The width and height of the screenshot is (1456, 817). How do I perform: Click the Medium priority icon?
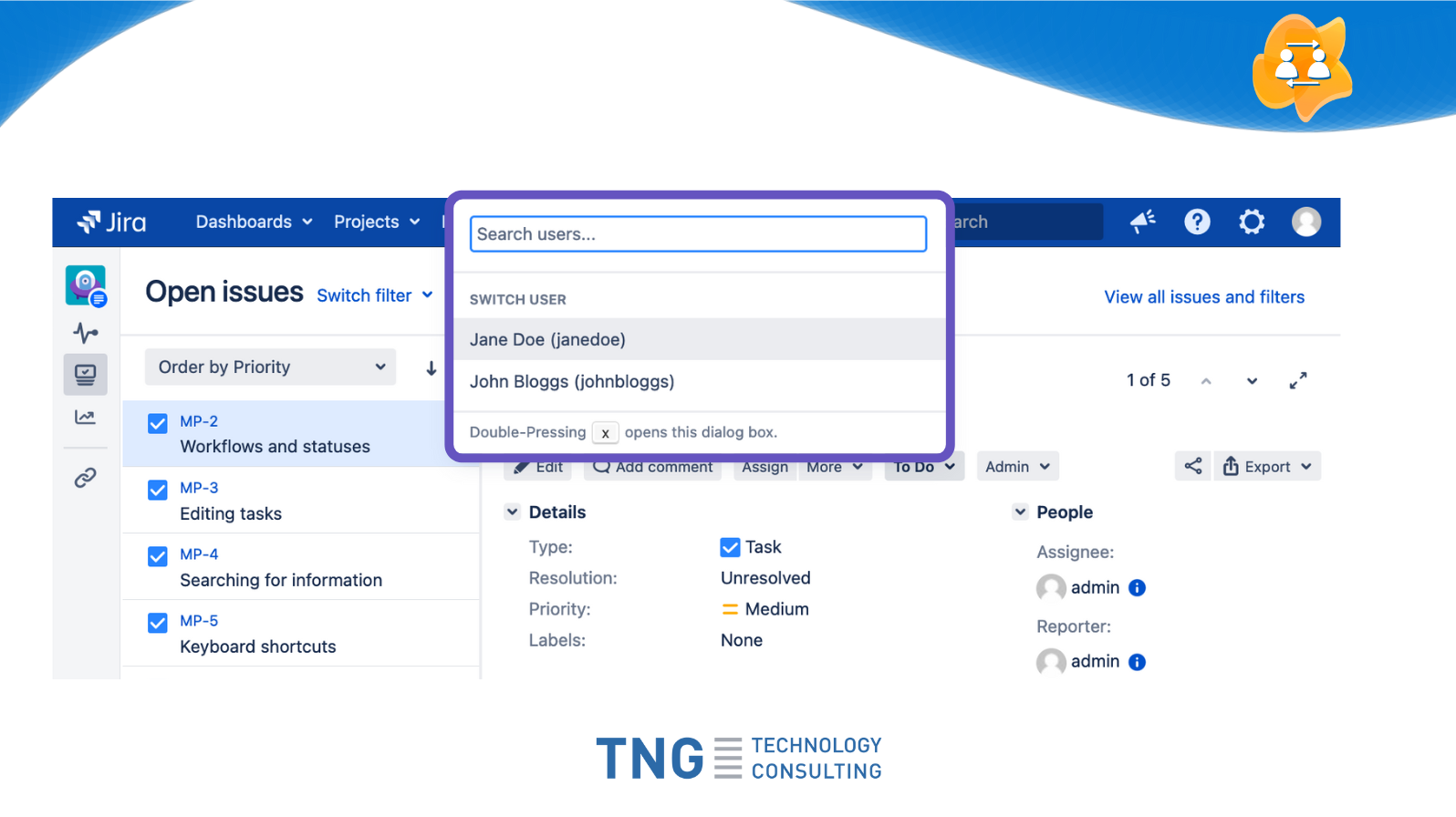(x=730, y=609)
